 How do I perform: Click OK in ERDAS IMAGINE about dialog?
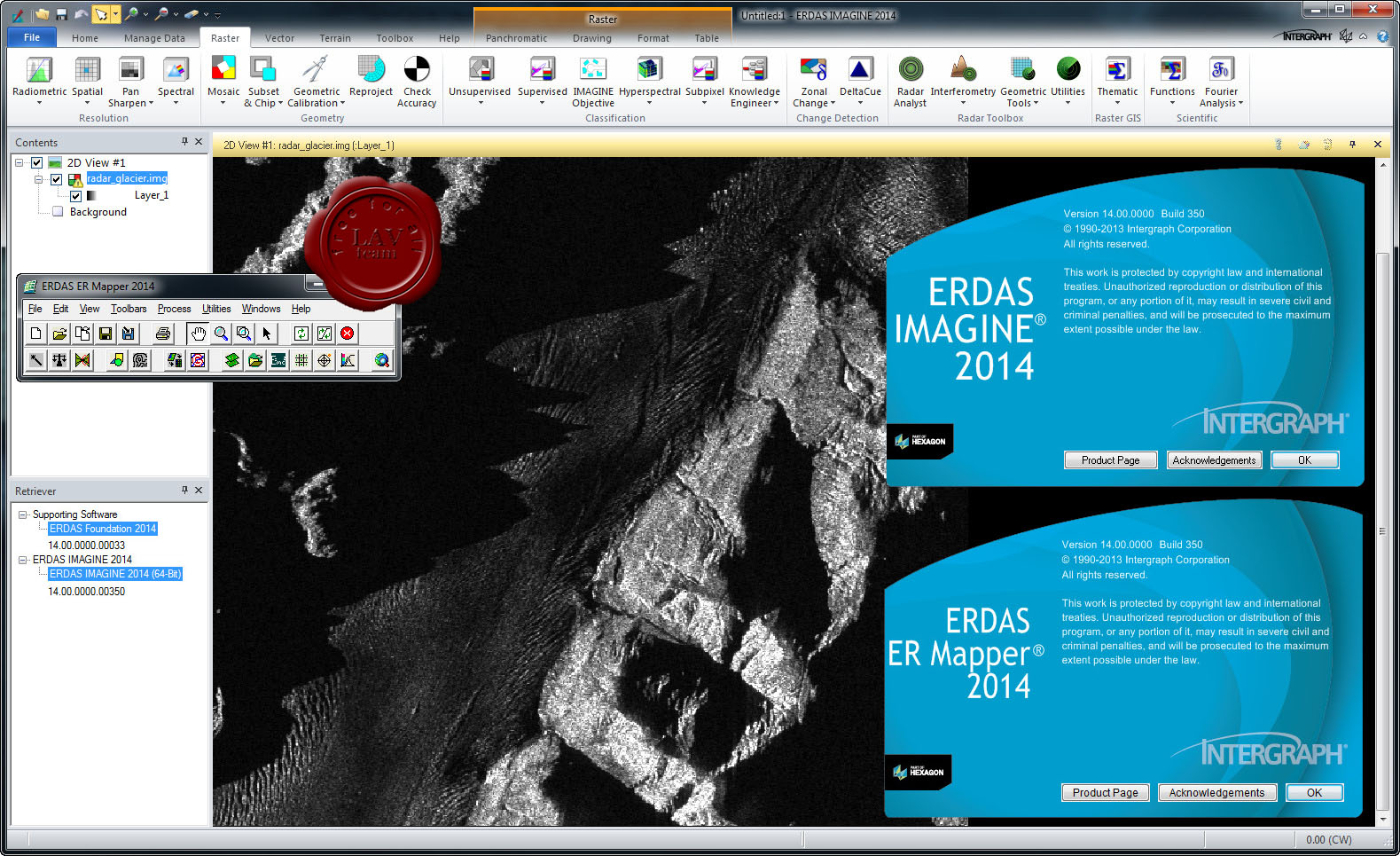coord(1304,459)
